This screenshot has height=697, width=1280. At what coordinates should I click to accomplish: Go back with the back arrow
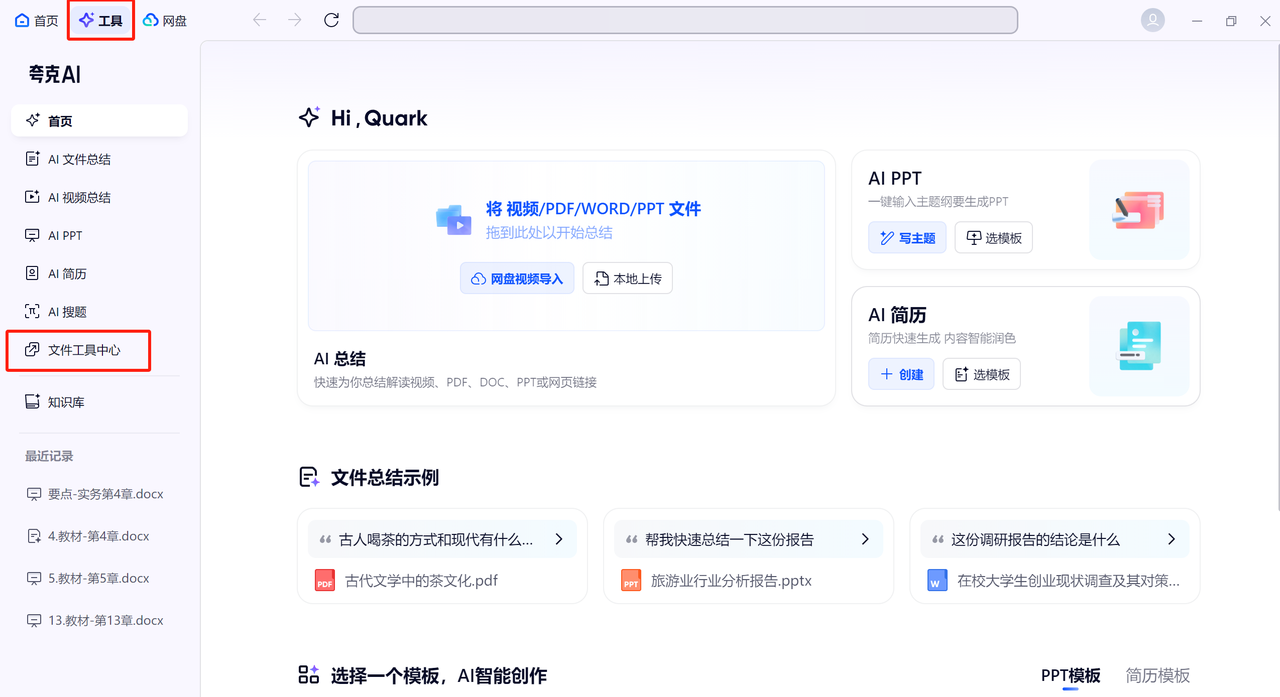click(260, 20)
